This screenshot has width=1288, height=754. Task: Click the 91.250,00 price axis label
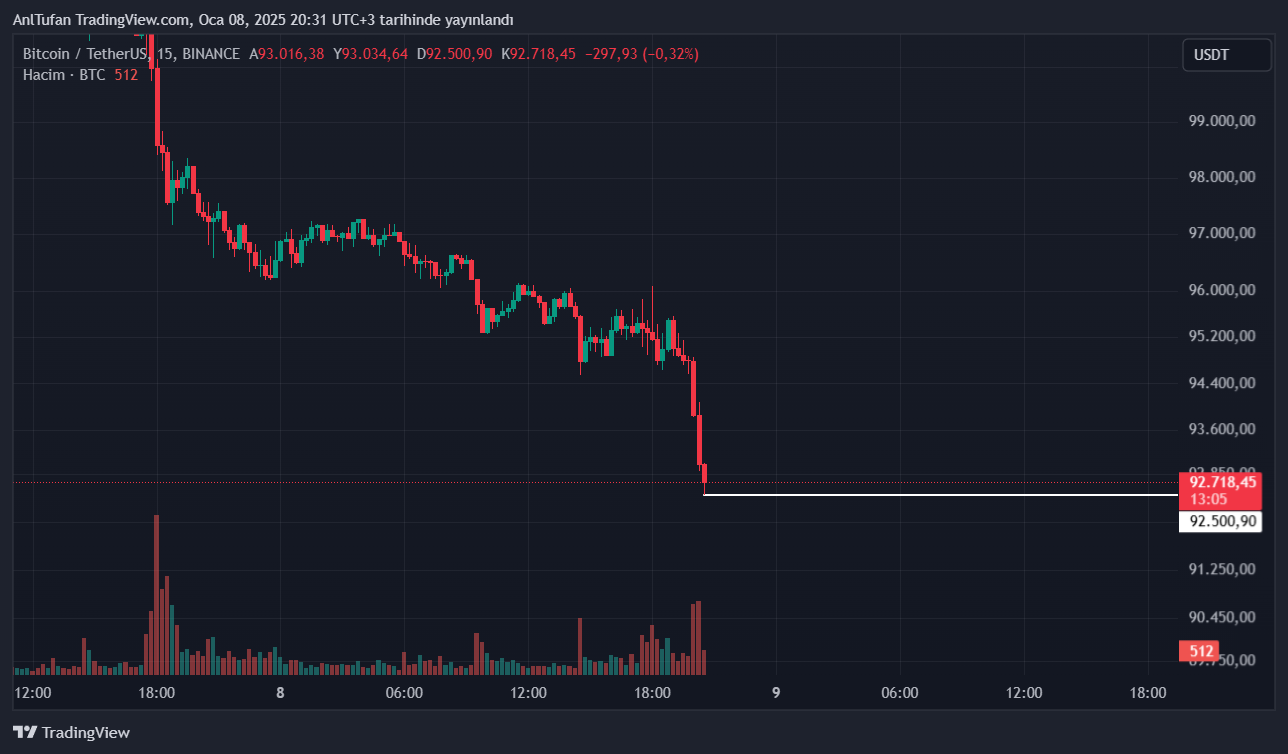click(1221, 569)
